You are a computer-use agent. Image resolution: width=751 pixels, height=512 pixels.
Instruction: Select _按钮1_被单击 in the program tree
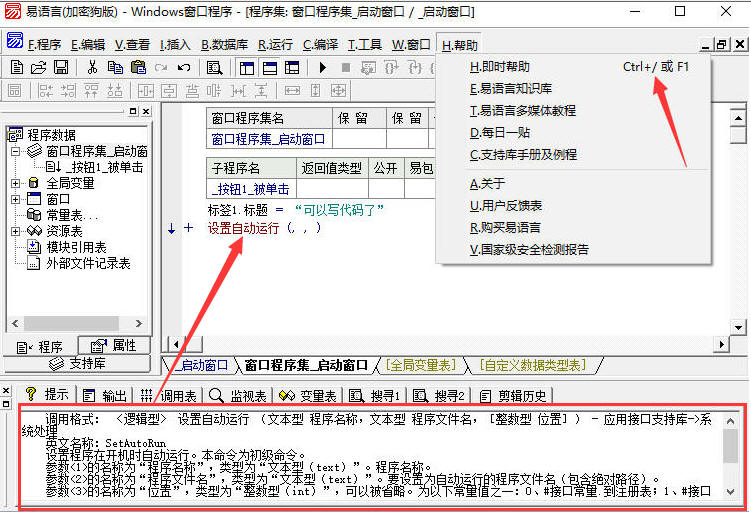[104, 167]
